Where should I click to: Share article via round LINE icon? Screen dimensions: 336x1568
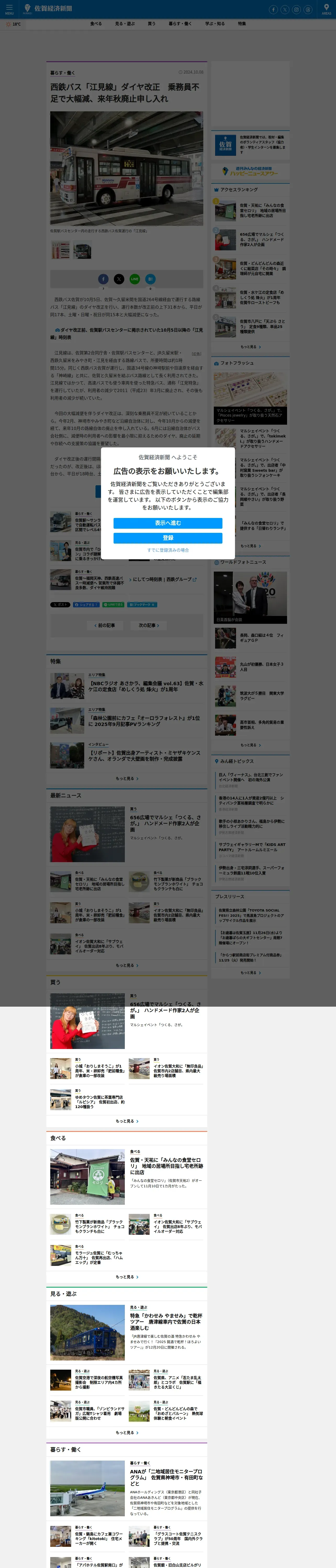(x=135, y=279)
